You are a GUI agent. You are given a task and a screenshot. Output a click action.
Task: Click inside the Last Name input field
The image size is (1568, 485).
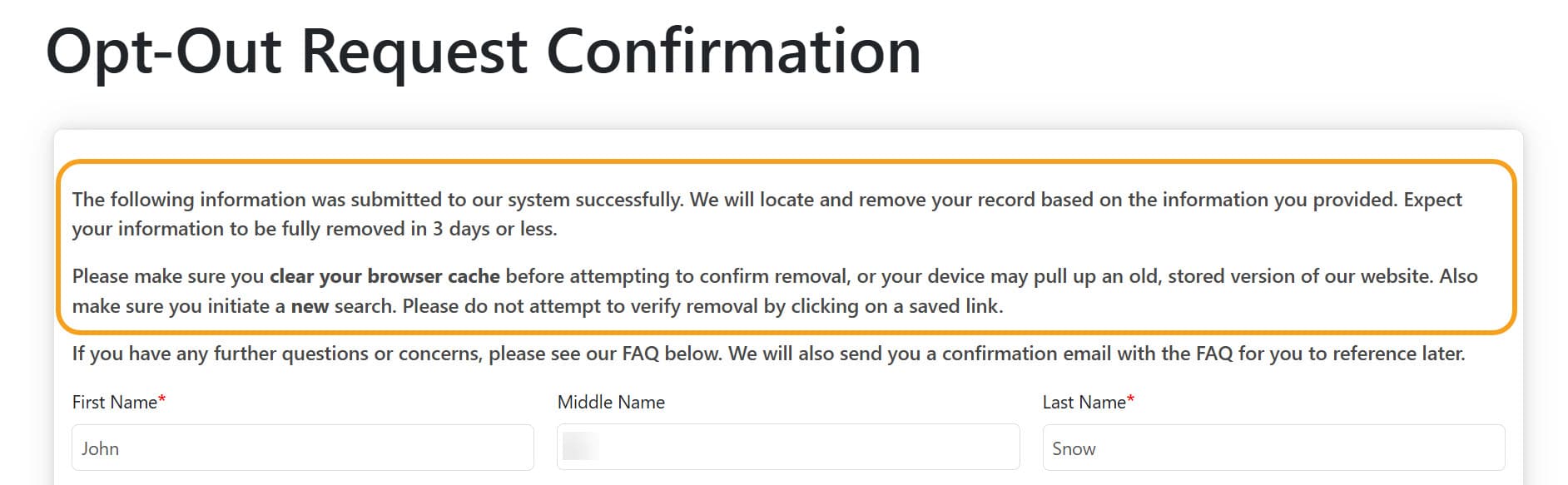click(x=1273, y=448)
